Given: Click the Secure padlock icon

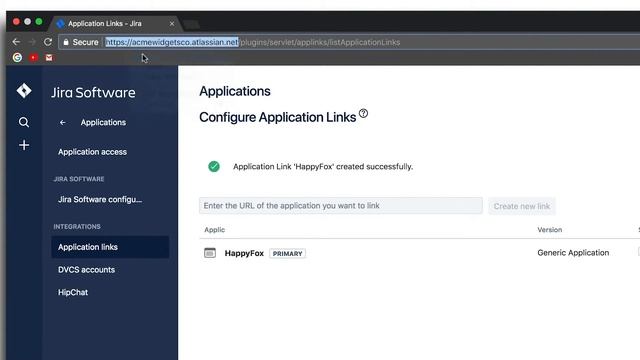Looking at the screenshot, I should pyautogui.click(x=66, y=42).
